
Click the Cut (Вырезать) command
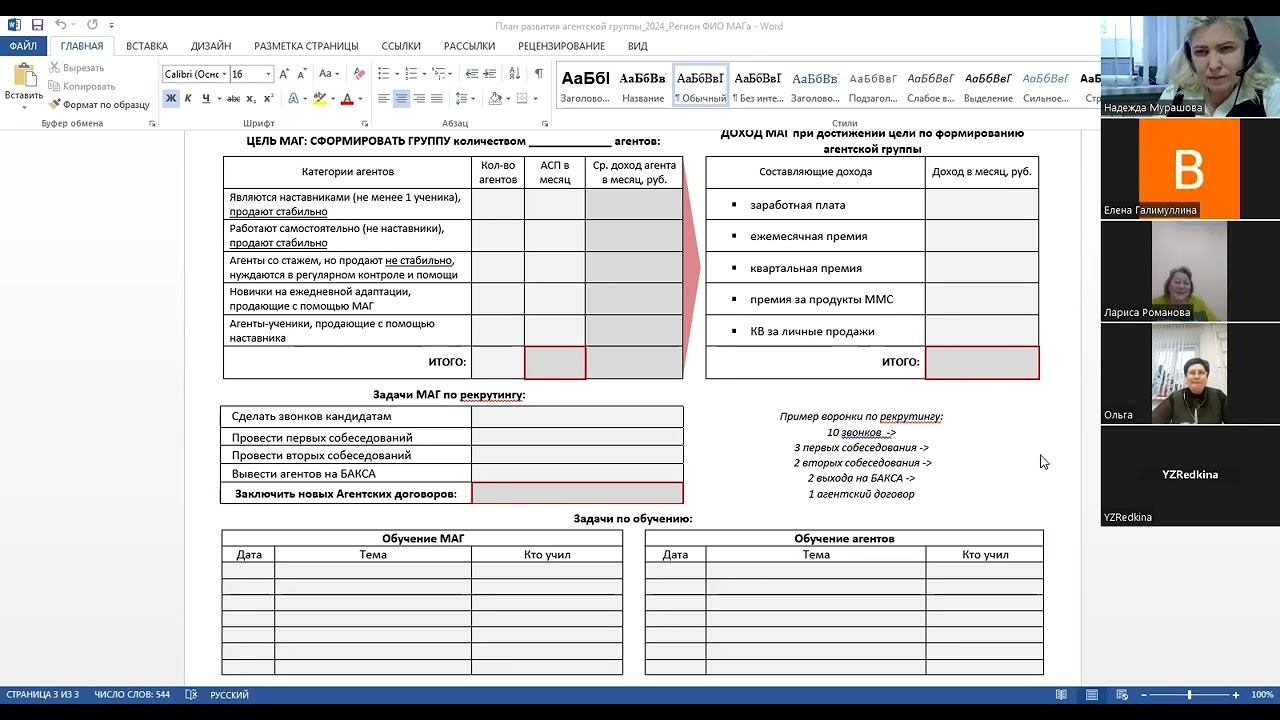click(x=76, y=68)
